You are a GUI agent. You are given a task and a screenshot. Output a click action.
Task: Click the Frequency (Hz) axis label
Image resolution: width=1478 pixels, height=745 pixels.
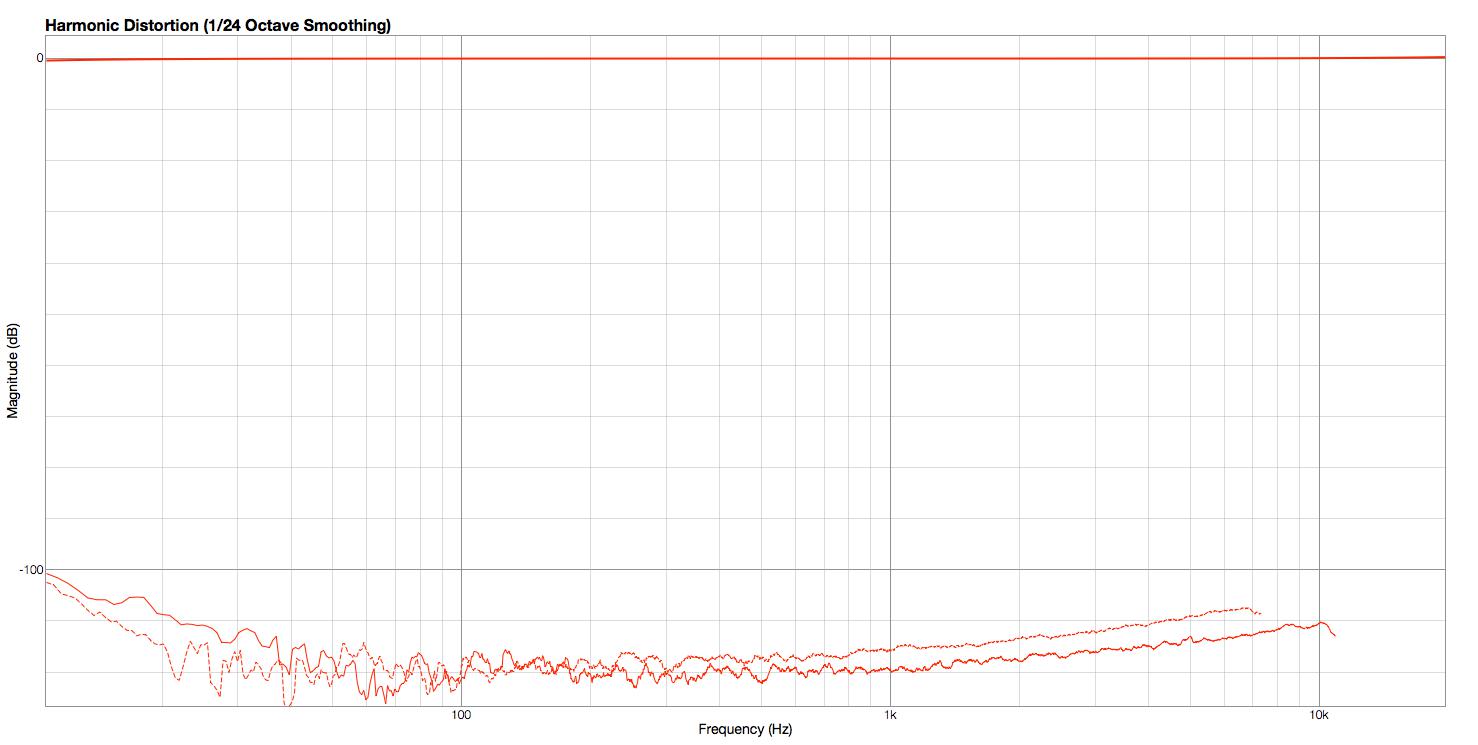(745, 730)
